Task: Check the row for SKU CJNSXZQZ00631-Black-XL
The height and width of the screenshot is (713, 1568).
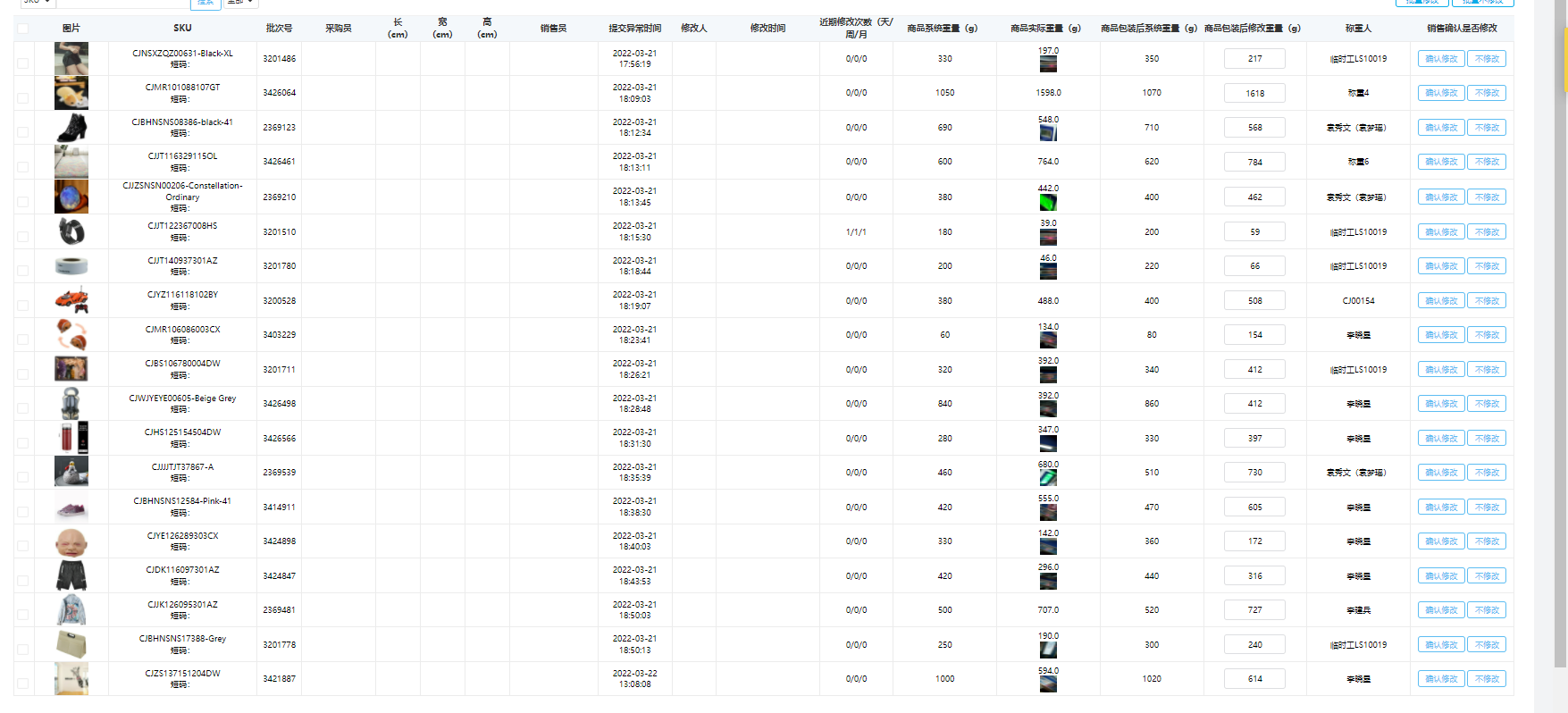Action: coord(22,63)
